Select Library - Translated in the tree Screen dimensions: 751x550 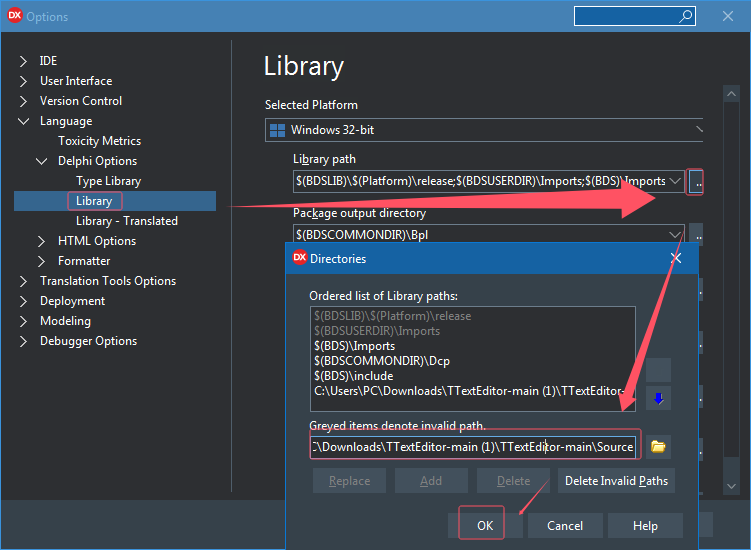[x=127, y=221]
